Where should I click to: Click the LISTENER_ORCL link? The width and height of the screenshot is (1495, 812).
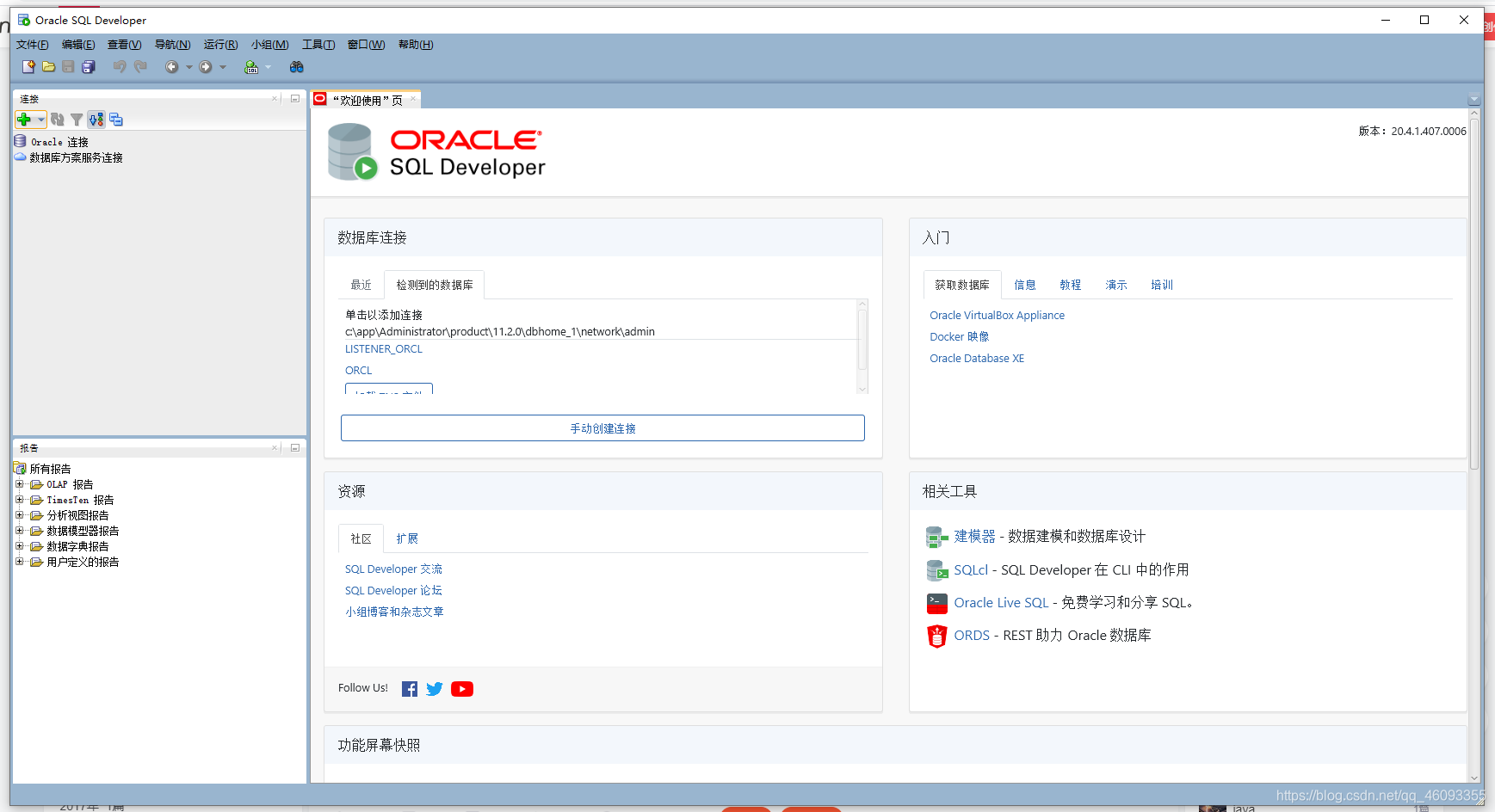click(x=384, y=349)
